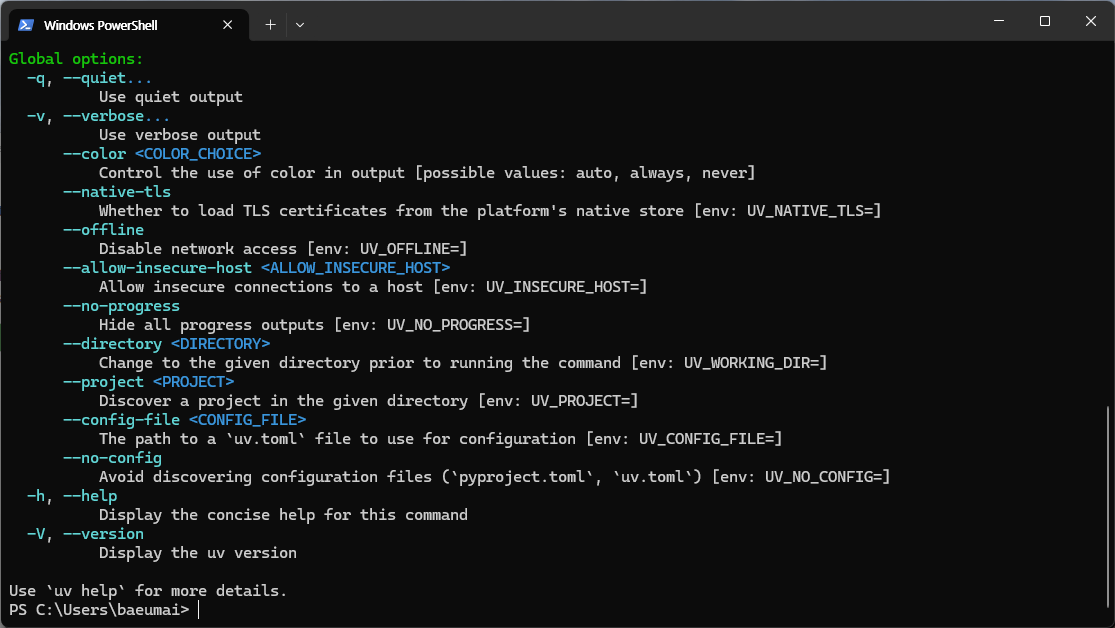Screen dimensions: 1115x628
Task: Click 'UV_NO_PROGRESS=' env text
Action: pyautogui.click(x=454, y=325)
